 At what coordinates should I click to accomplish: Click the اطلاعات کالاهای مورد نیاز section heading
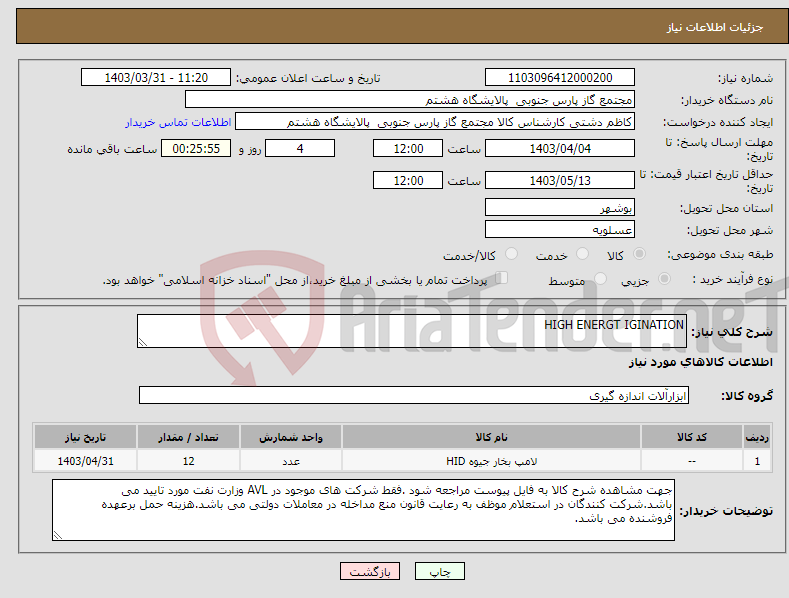click(x=700, y=362)
